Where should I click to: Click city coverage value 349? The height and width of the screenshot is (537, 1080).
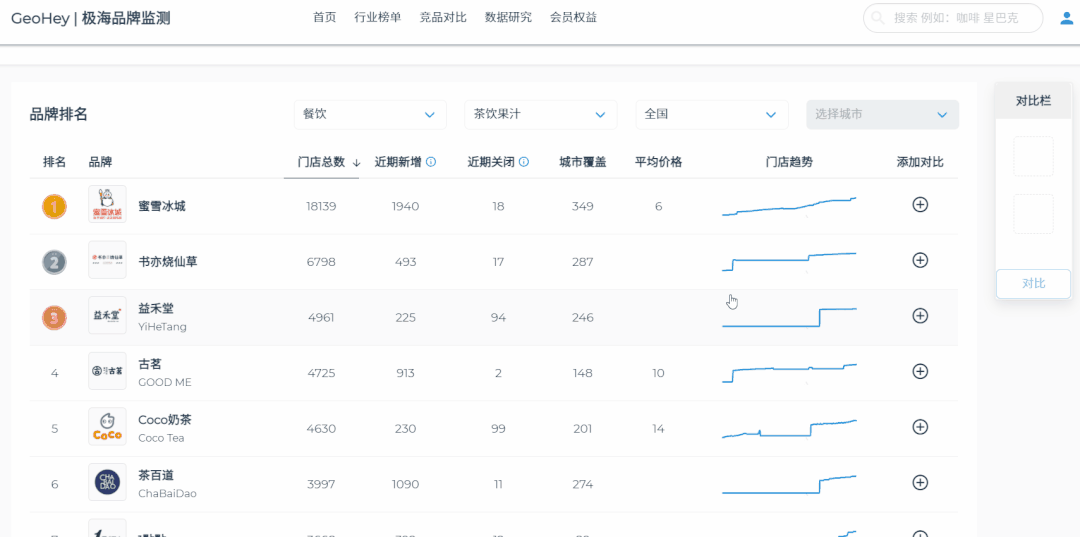coord(583,206)
